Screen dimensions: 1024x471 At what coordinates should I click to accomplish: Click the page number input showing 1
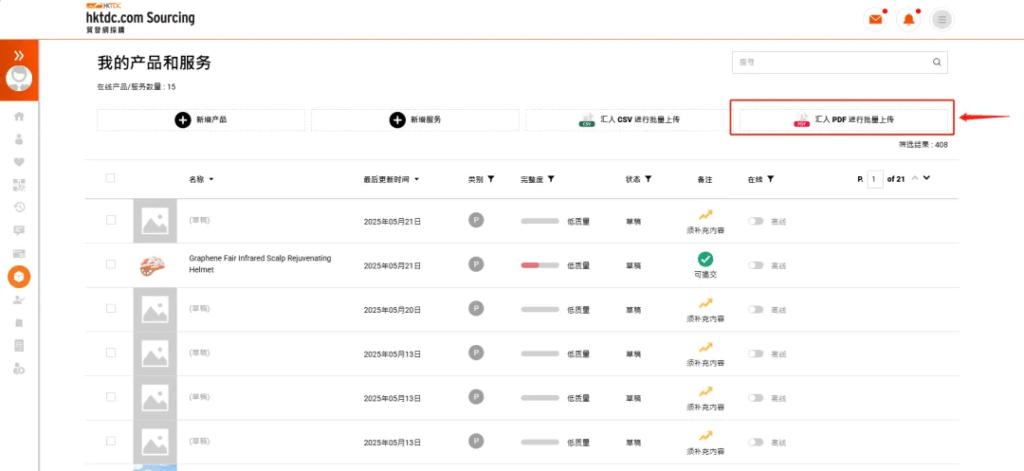[875, 179]
